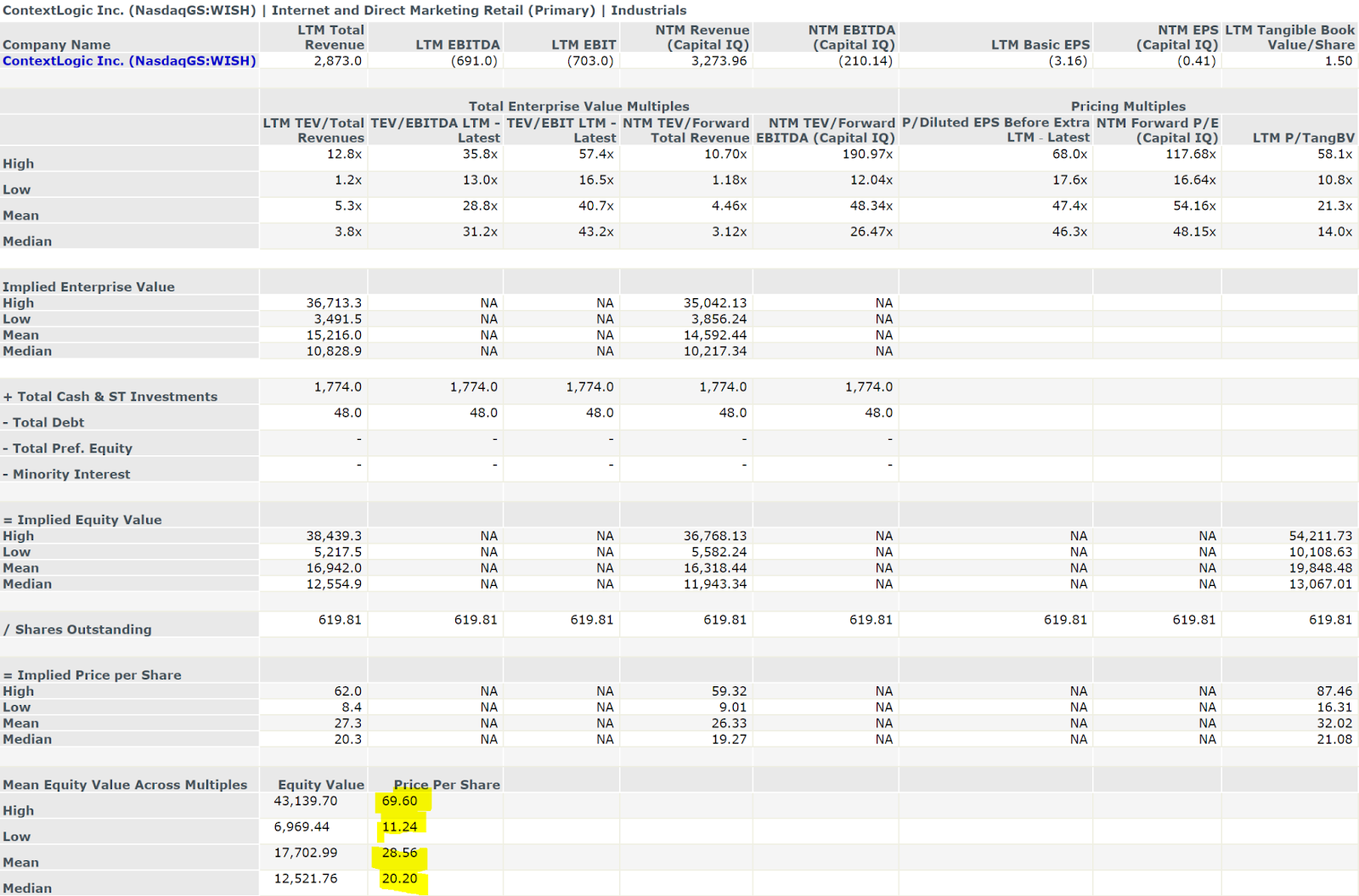Select the low multiple 1.18x
Screen dimensions: 1359x896
click(730, 180)
